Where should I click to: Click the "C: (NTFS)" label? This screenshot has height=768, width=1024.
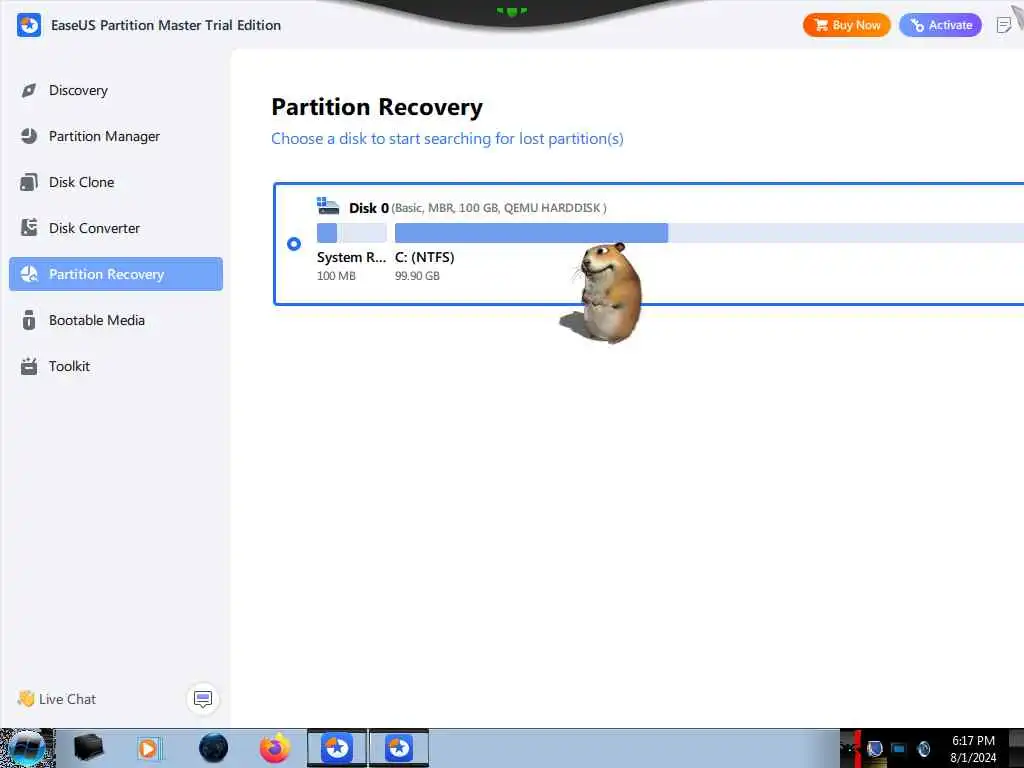tap(424, 257)
